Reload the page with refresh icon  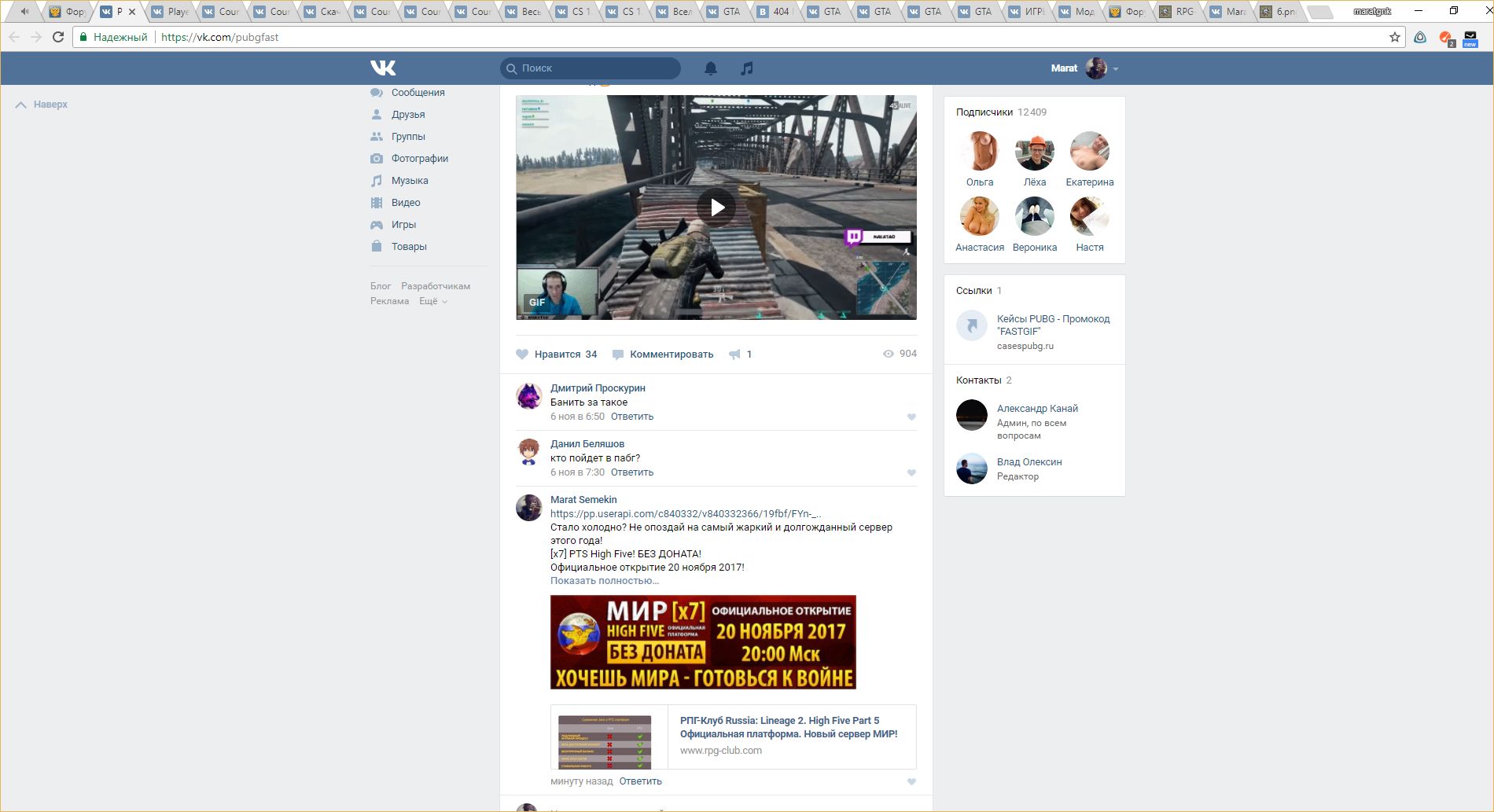pos(58,37)
